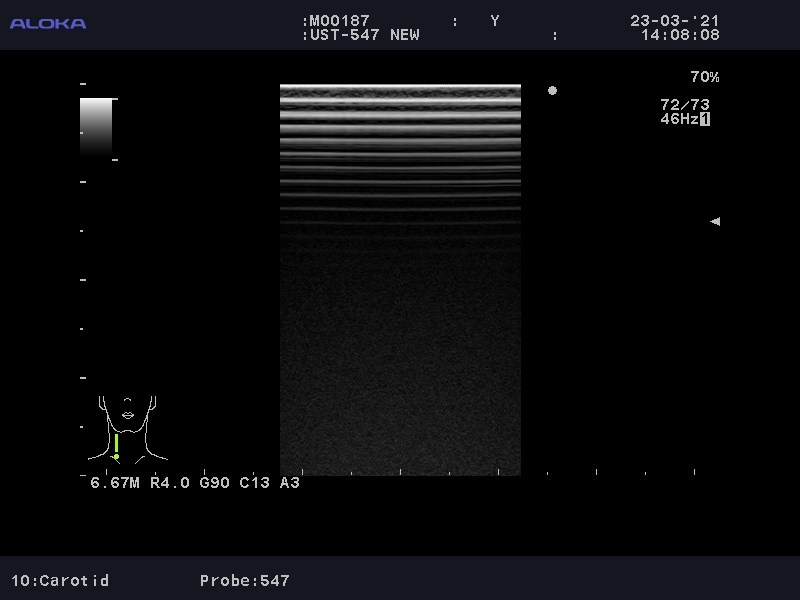Click the R4.0 range value

(x=169, y=483)
